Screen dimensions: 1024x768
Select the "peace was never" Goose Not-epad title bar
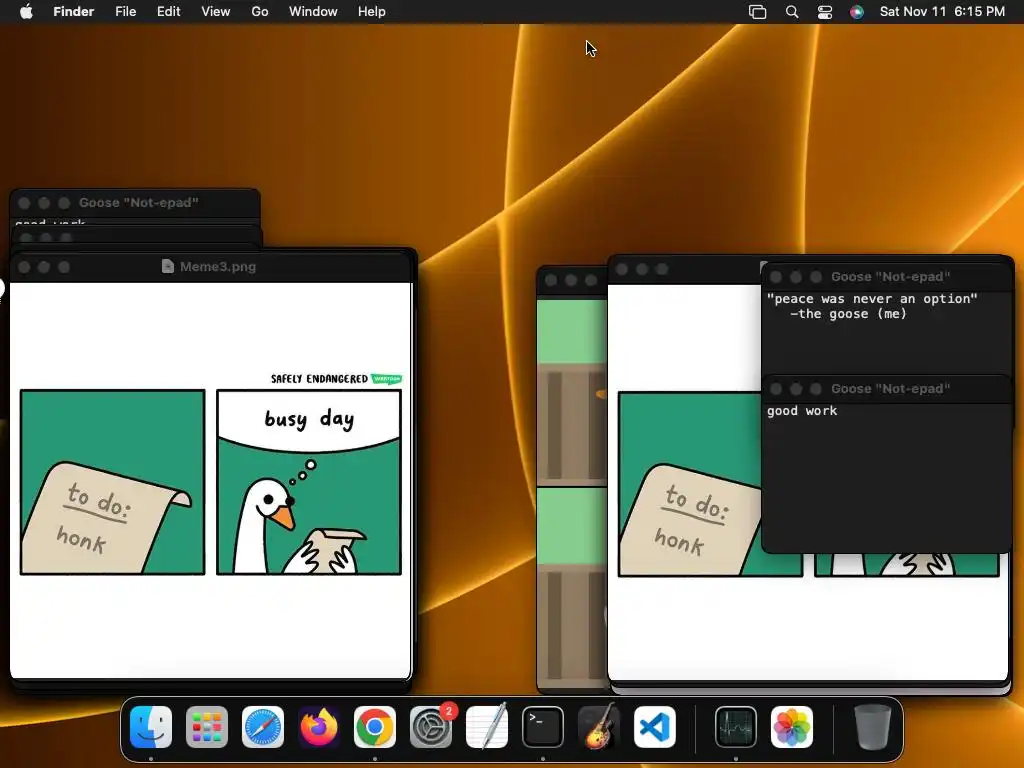(x=887, y=277)
